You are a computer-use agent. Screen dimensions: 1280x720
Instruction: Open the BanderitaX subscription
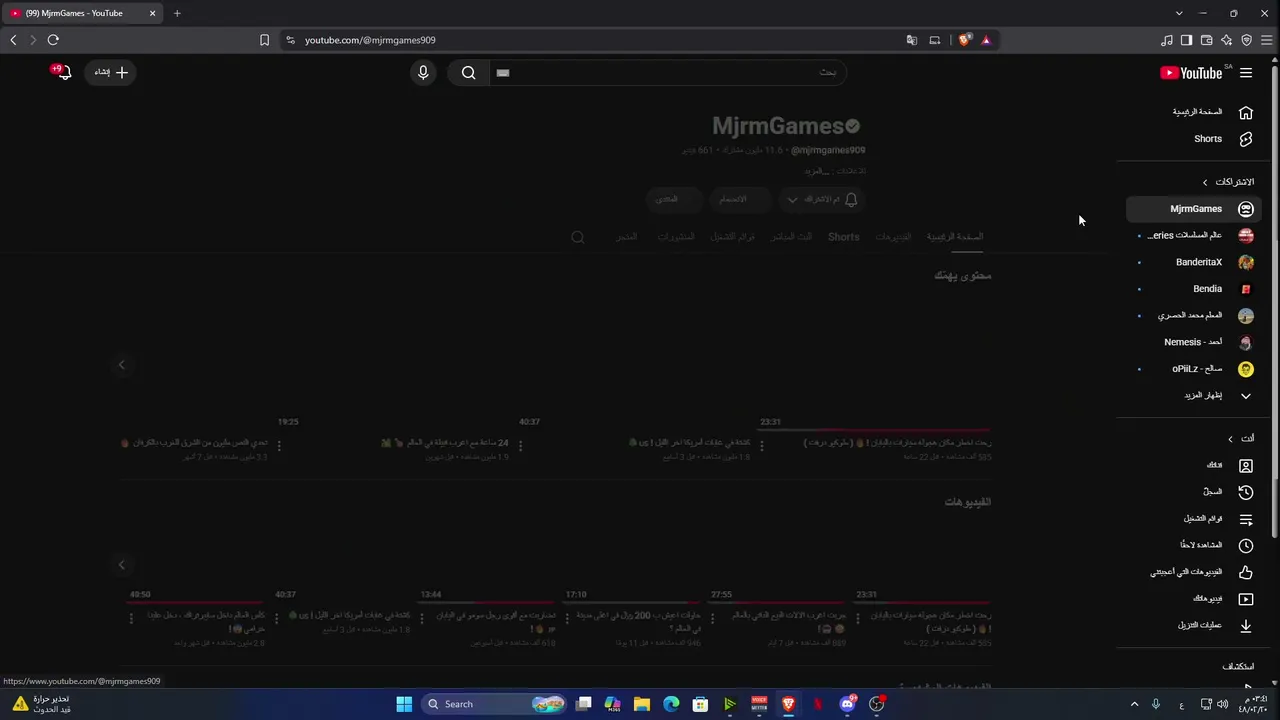1196,262
